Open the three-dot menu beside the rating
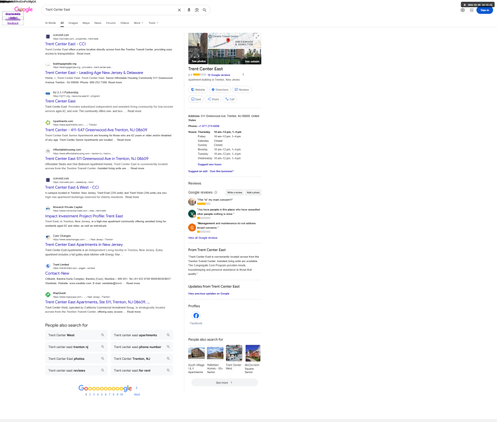This screenshot has width=500, height=422. (x=243, y=75)
